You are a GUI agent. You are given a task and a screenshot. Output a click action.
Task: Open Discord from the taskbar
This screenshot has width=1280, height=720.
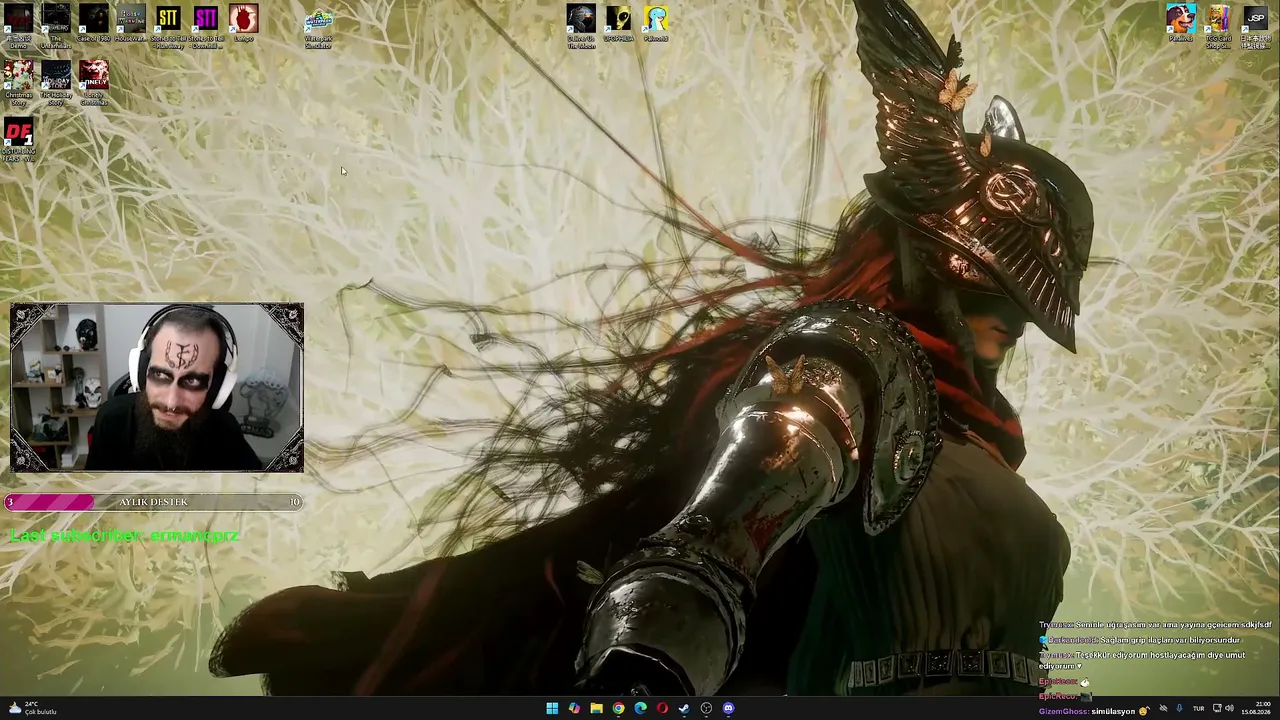[x=728, y=708]
